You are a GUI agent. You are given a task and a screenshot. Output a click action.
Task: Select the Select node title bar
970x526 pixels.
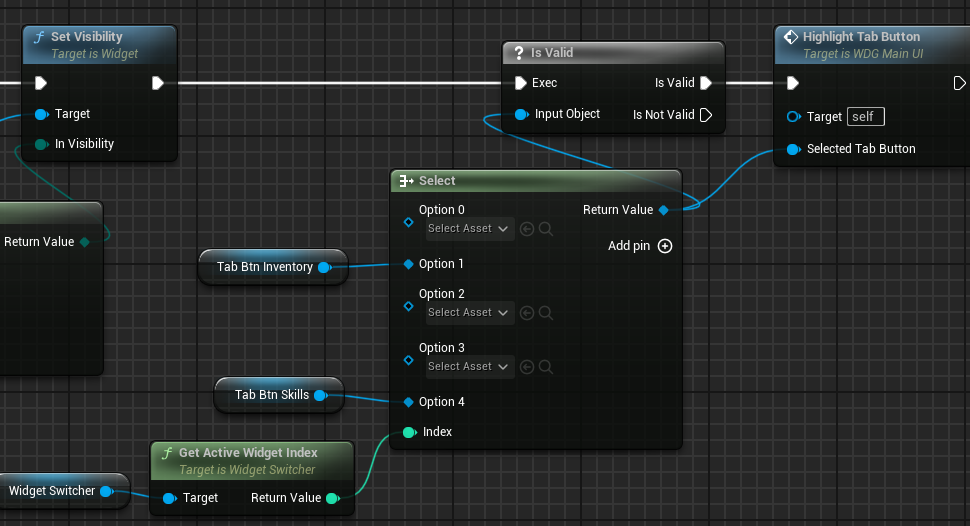click(536, 181)
